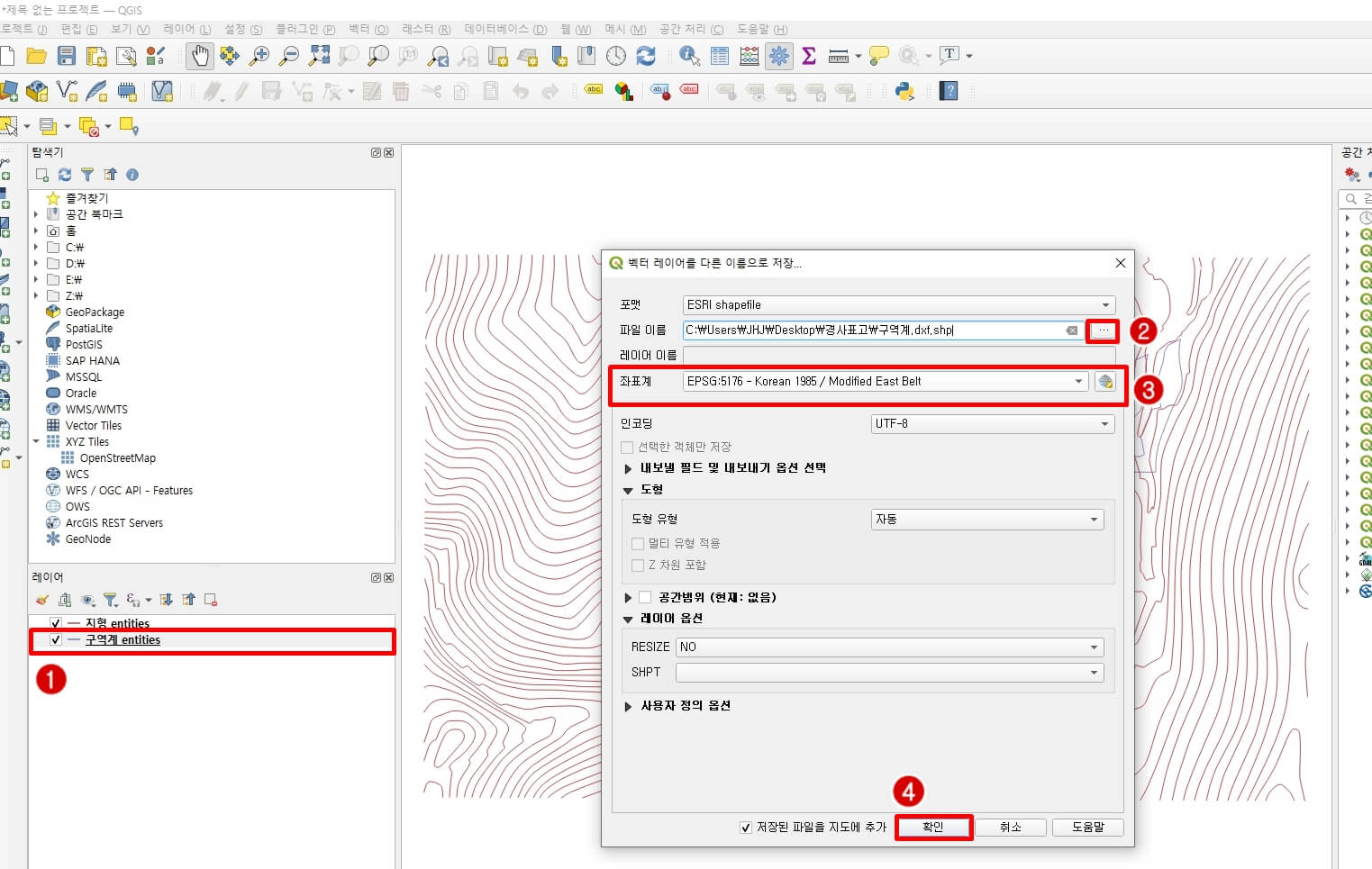Open the 좌표계 EPSG:5176 dropdown
This screenshot has width=1372, height=869.
point(886,382)
